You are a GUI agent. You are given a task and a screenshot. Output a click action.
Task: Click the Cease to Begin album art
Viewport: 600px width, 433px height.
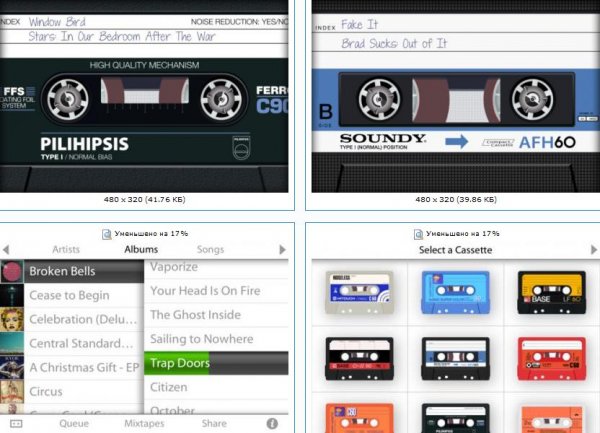point(12,295)
